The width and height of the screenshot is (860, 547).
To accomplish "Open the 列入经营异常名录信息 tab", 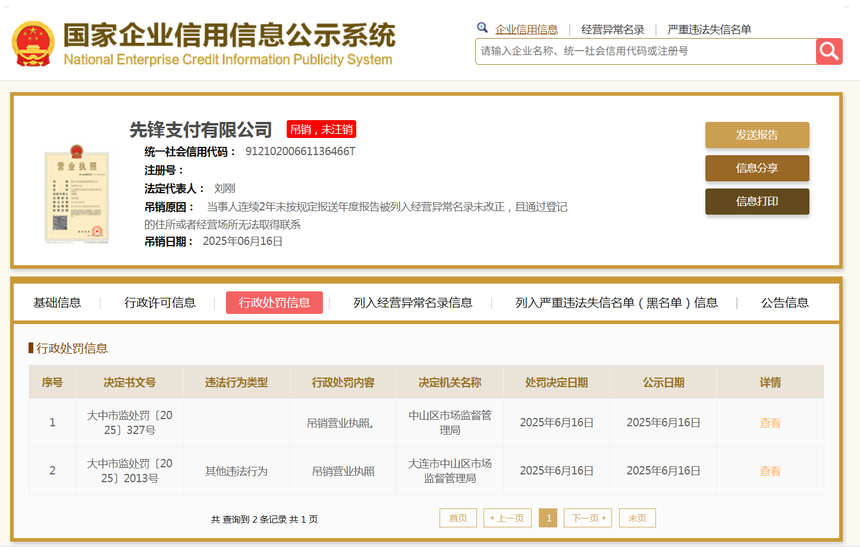I will pos(412,303).
